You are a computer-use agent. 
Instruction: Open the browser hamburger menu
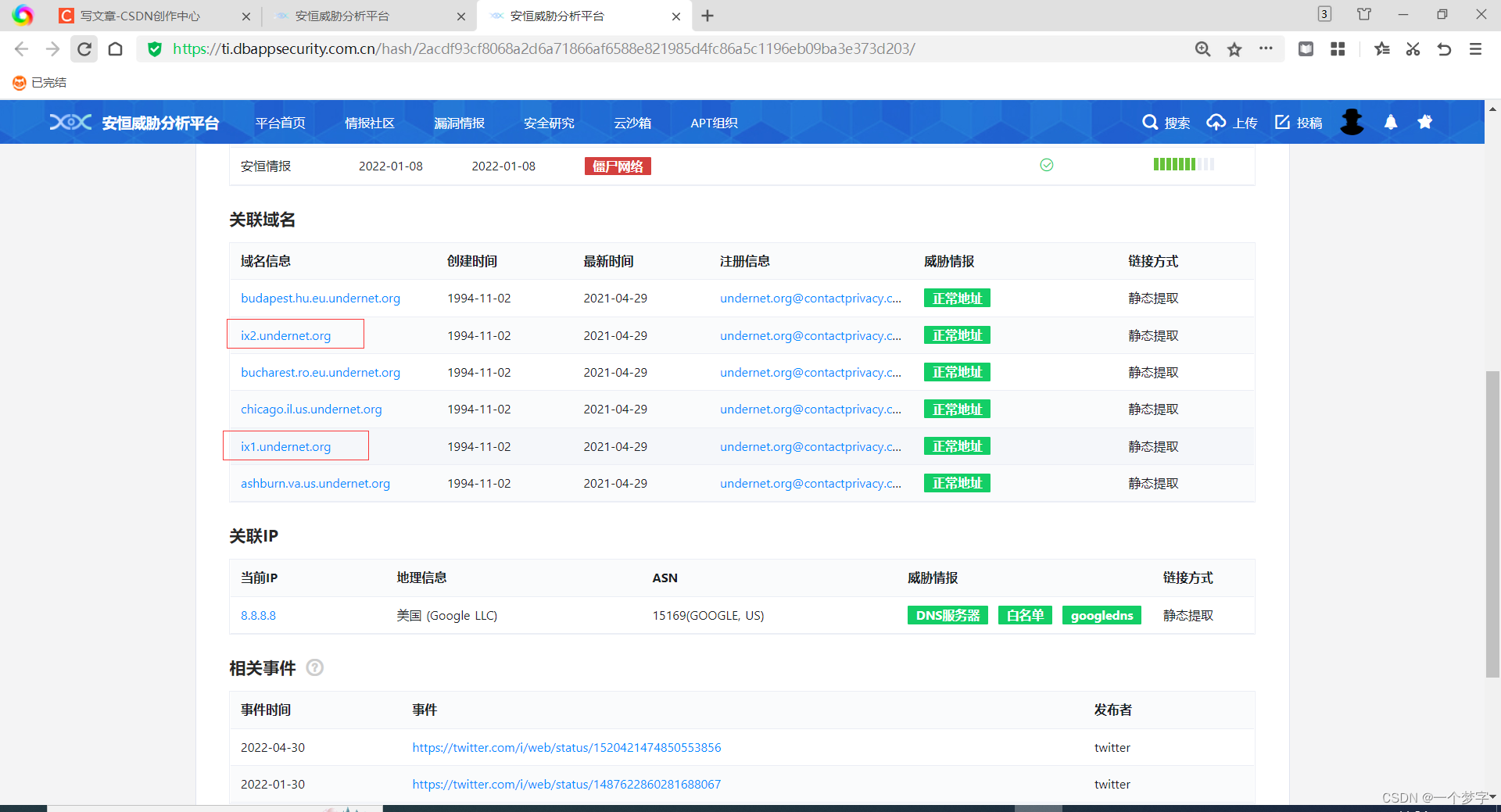[x=1475, y=49]
